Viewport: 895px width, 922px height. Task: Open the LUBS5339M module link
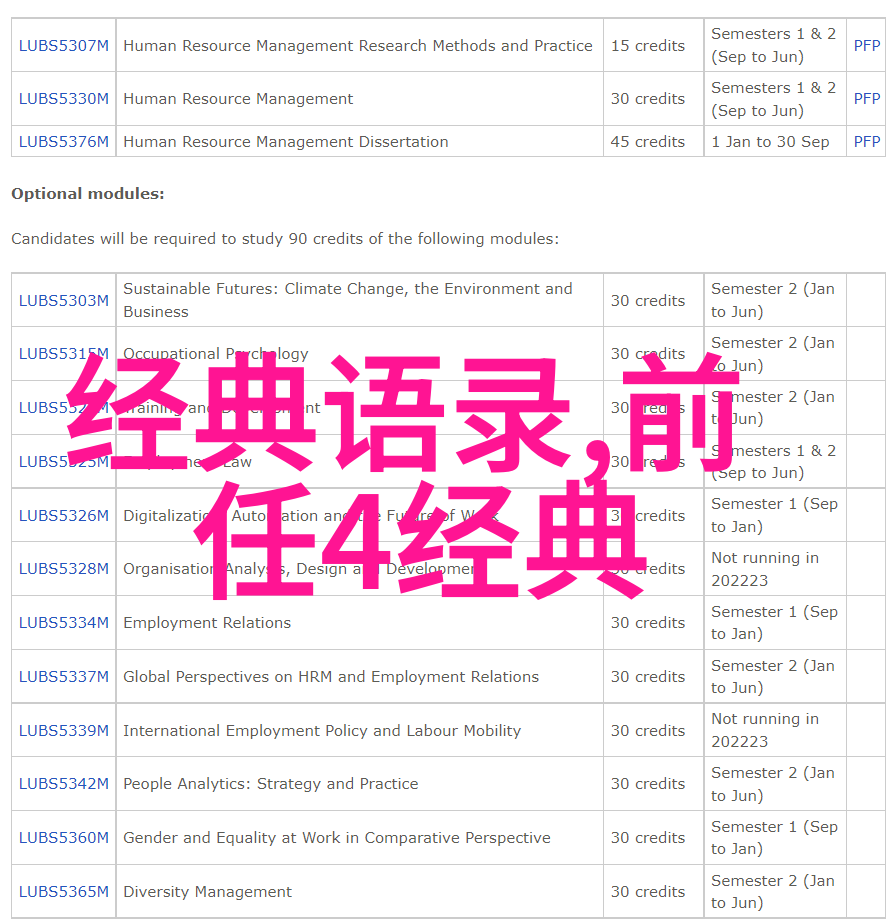pyautogui.click(x=63, y=731)
